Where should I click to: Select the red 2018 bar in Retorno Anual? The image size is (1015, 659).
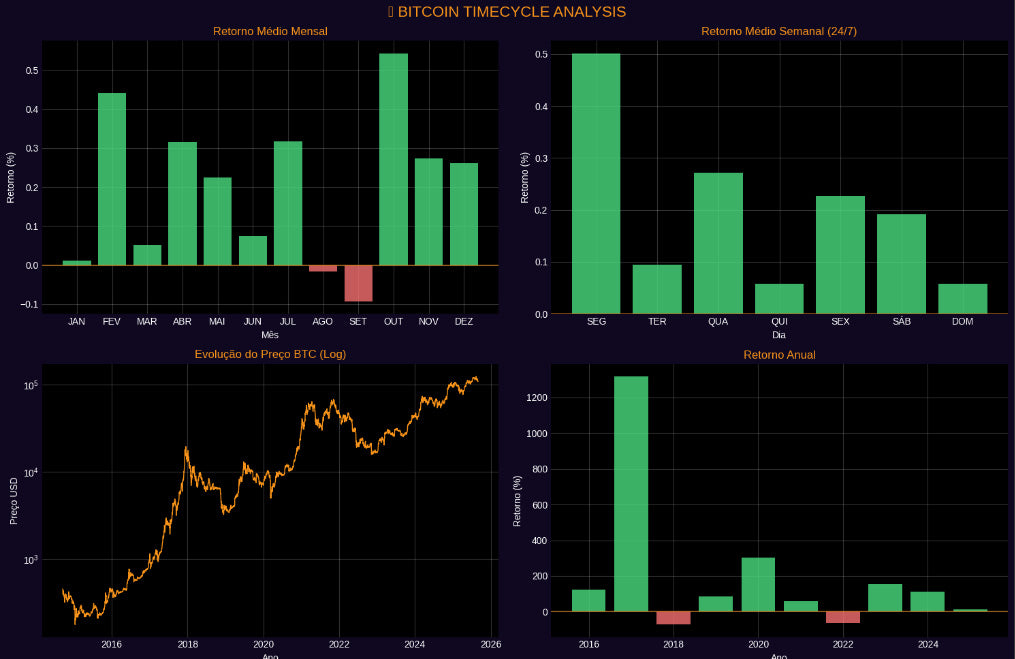click(x=673, y=618)
